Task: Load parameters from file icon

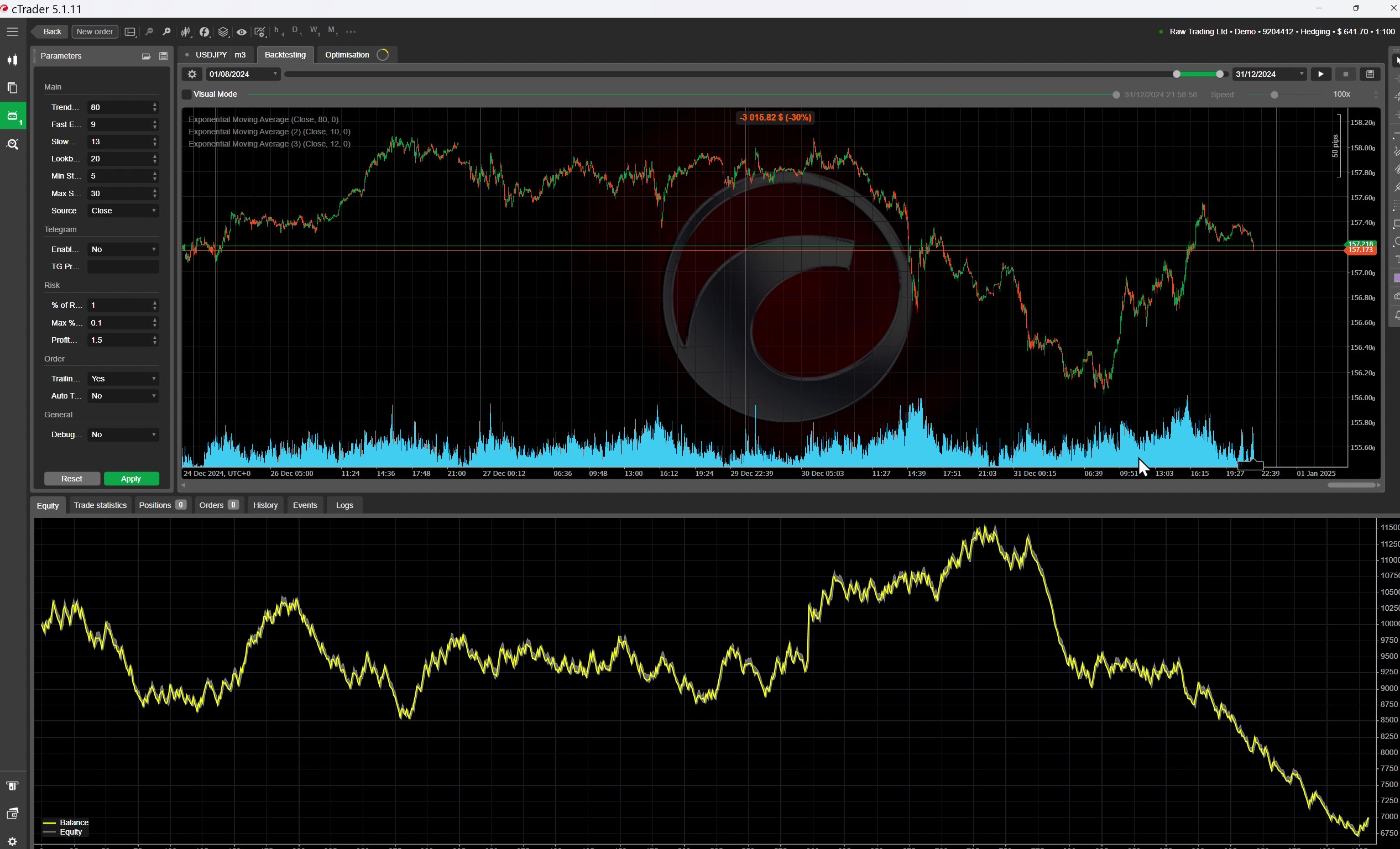Action: [146, 56]
